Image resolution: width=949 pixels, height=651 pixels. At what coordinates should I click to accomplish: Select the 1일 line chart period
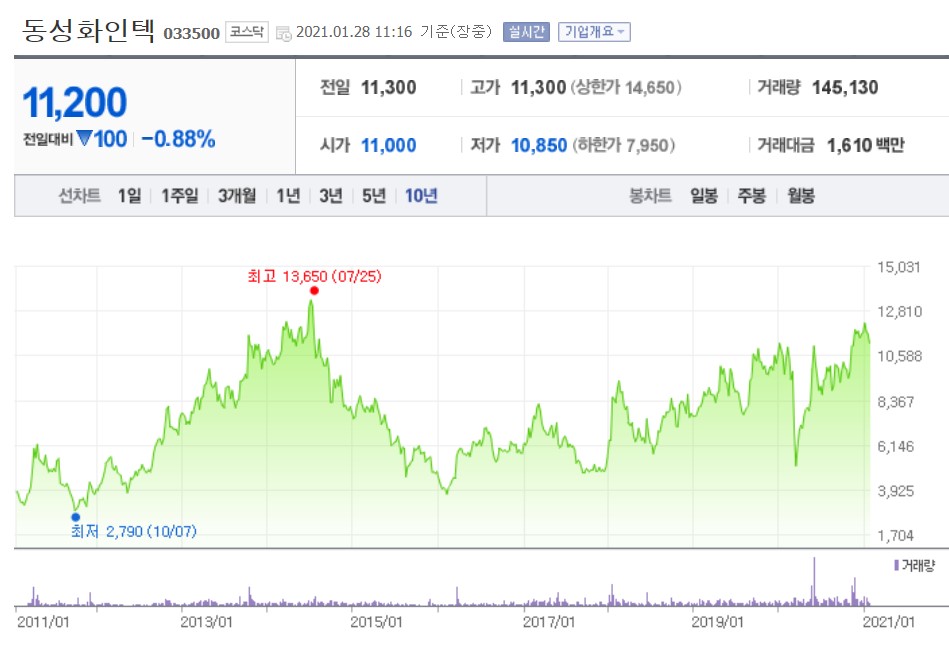130,195
